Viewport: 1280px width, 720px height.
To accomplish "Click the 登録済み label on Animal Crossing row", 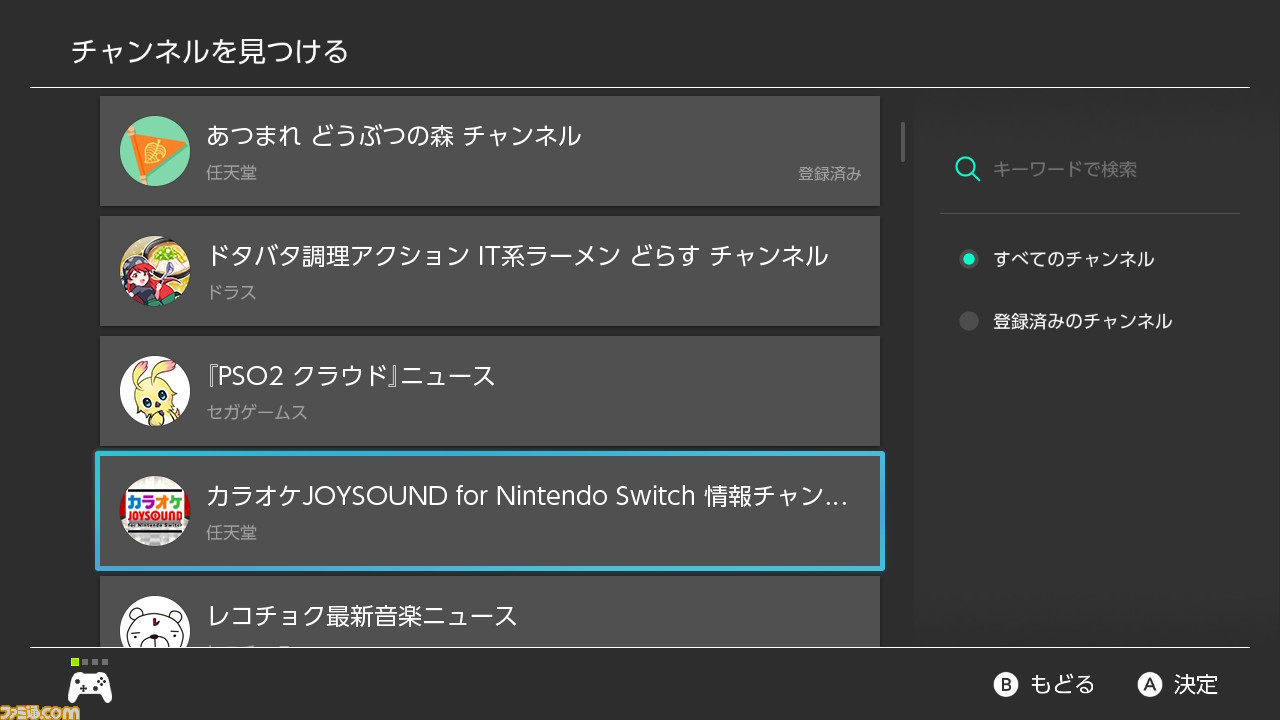I will click(x=830, y=173).
